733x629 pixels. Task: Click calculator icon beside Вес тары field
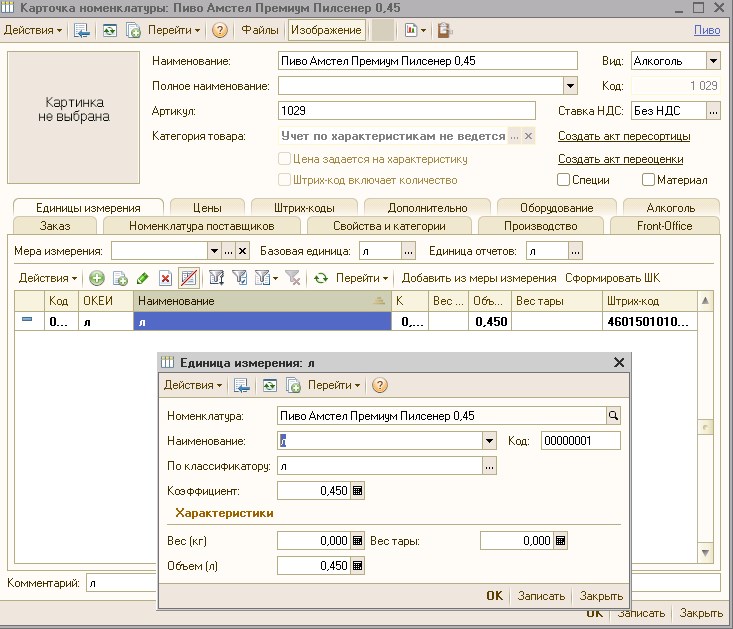(x=561, y=541)
